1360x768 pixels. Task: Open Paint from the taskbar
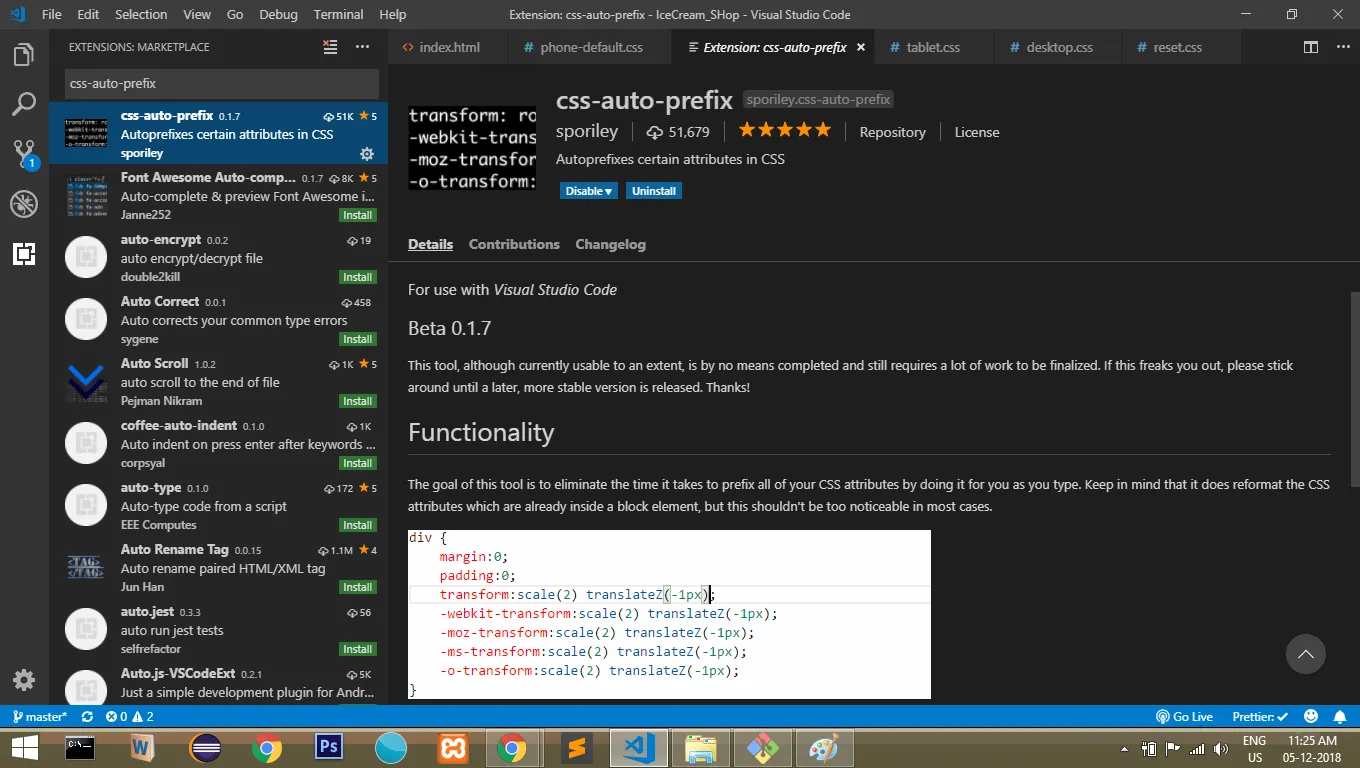click(x=825, y=747)
